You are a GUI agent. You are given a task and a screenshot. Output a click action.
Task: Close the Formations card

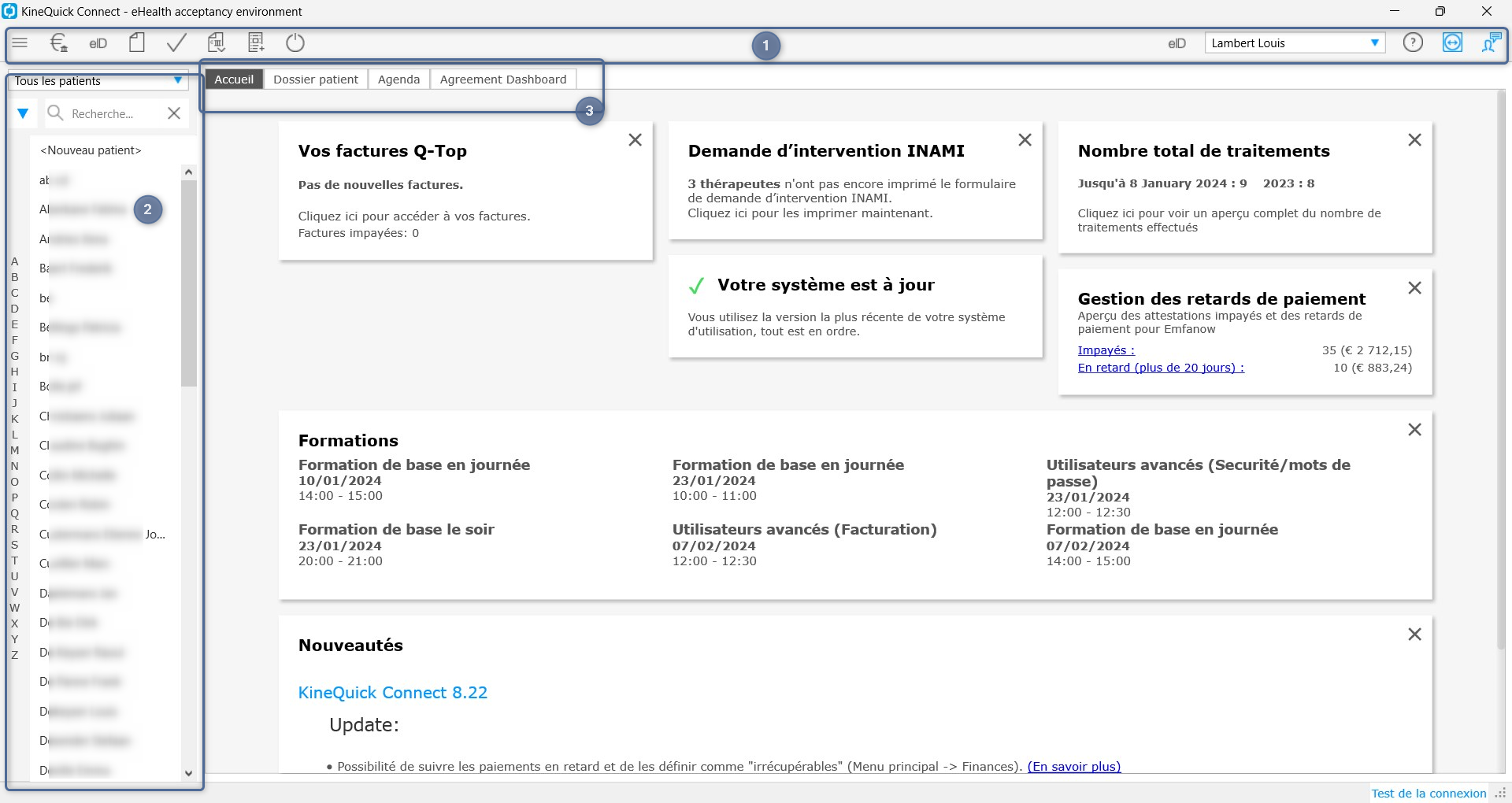coord(1414,429)
